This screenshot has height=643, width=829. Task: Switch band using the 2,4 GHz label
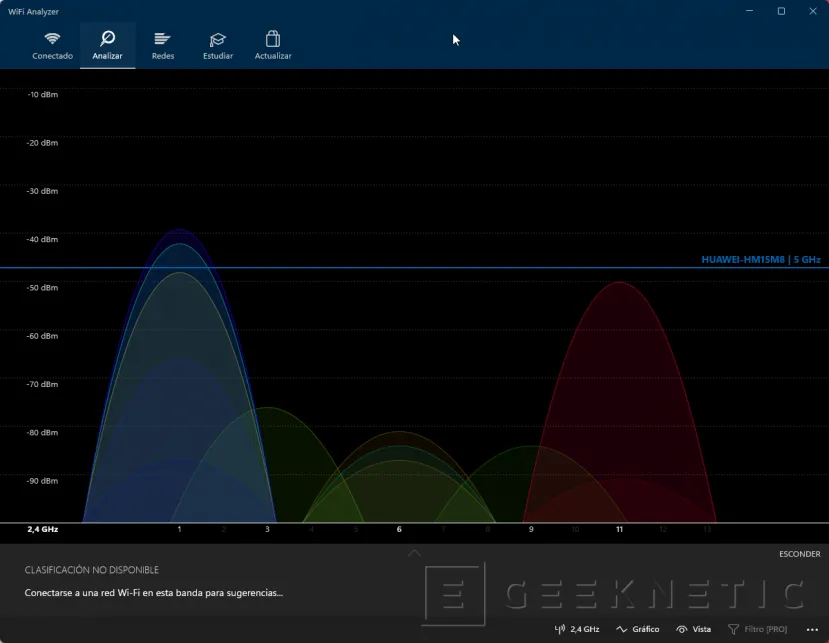coord(585,629)
